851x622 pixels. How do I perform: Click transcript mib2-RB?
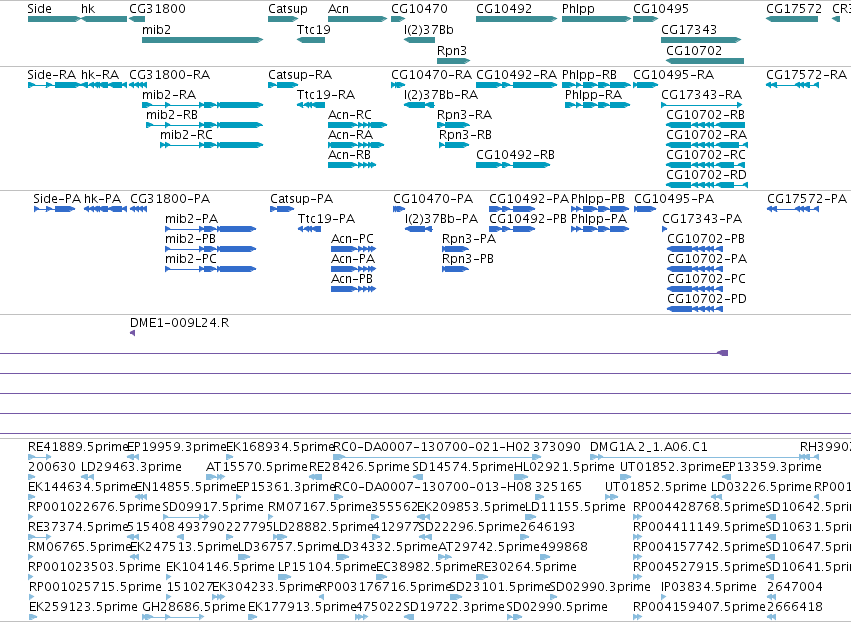pos(205,125)
